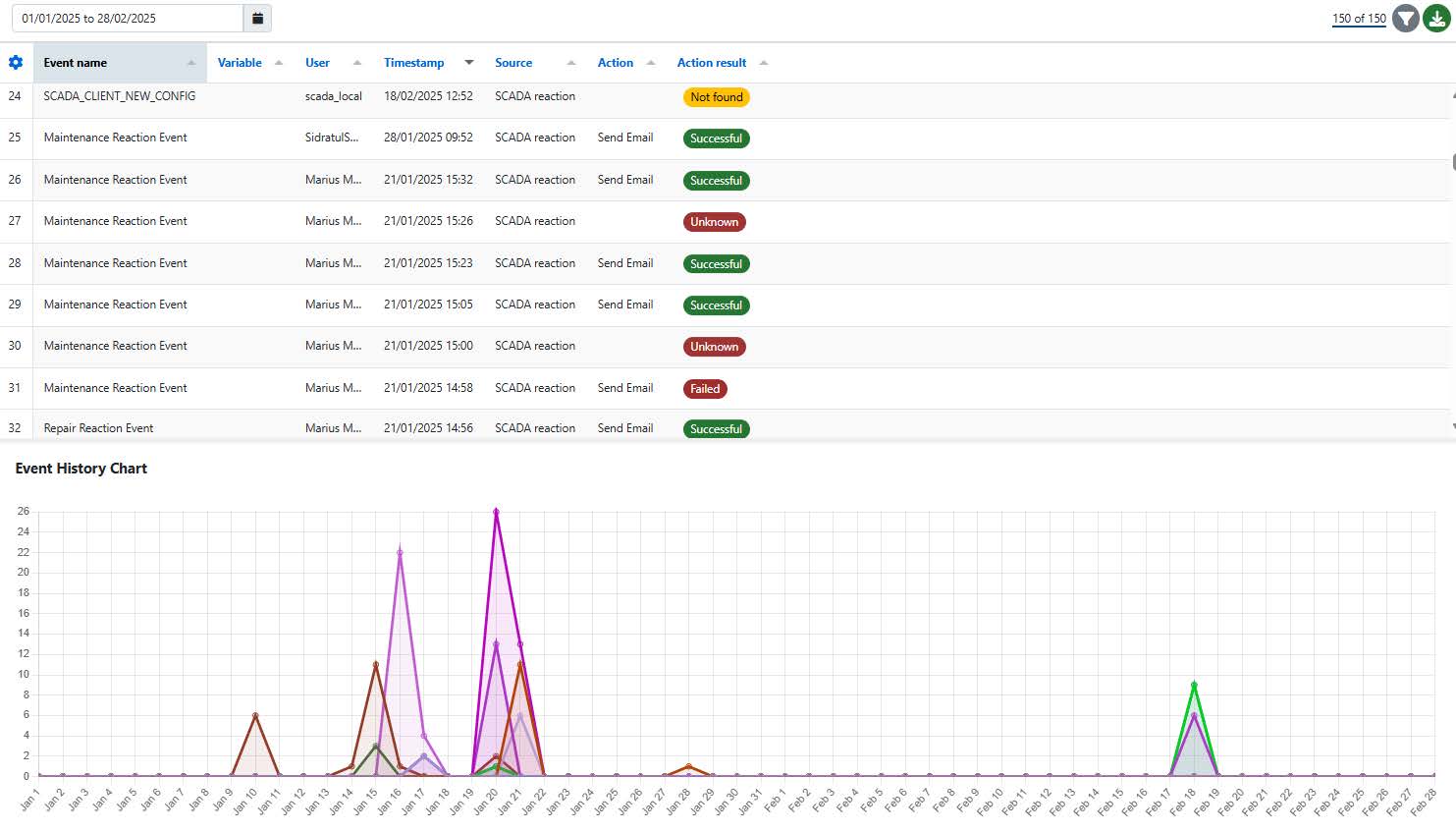Click timestamp 21/01/2025 15:32
1456x832 pixels.
(x=428, y=180)
